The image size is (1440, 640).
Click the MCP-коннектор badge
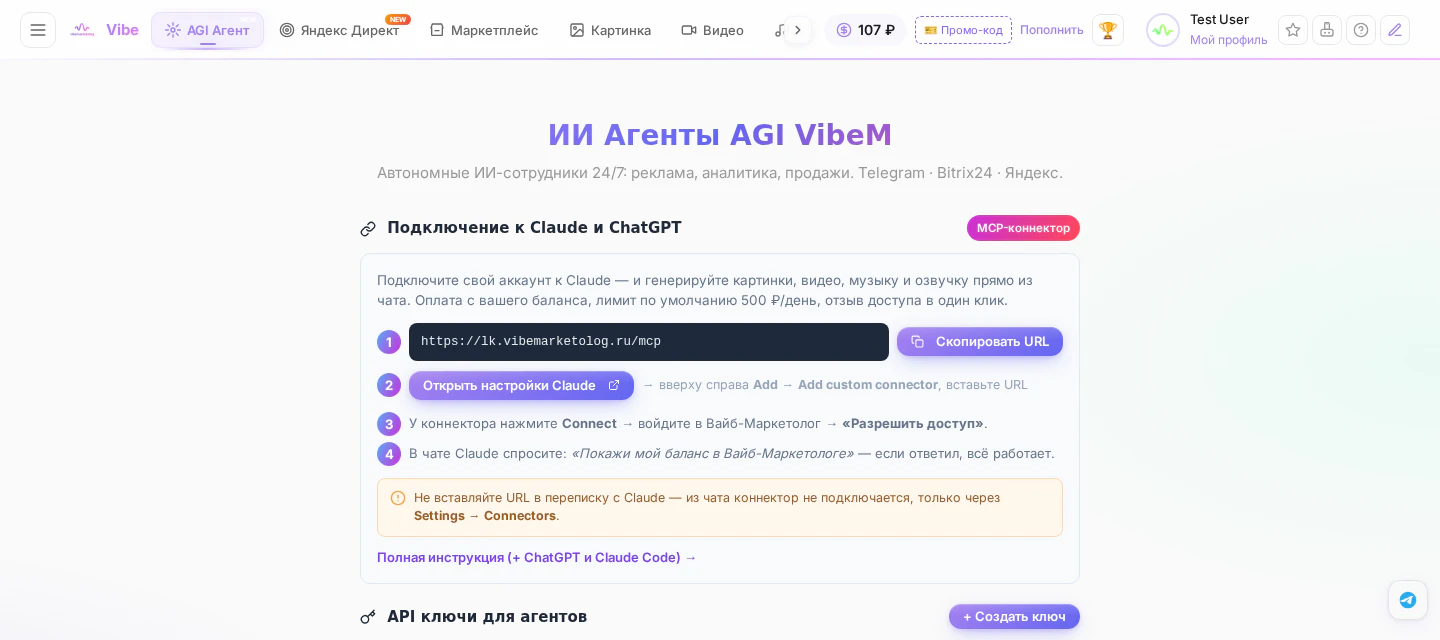click(1023, 228)
